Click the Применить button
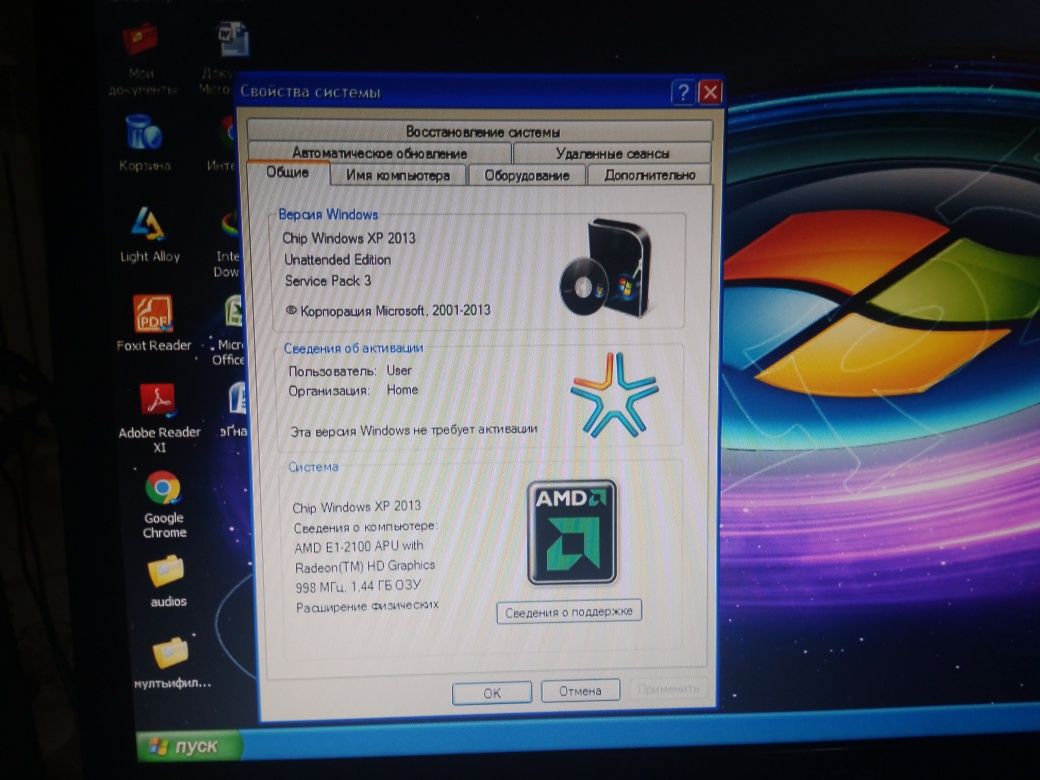Screen dimensions: 1040x780 click(668, 688)
